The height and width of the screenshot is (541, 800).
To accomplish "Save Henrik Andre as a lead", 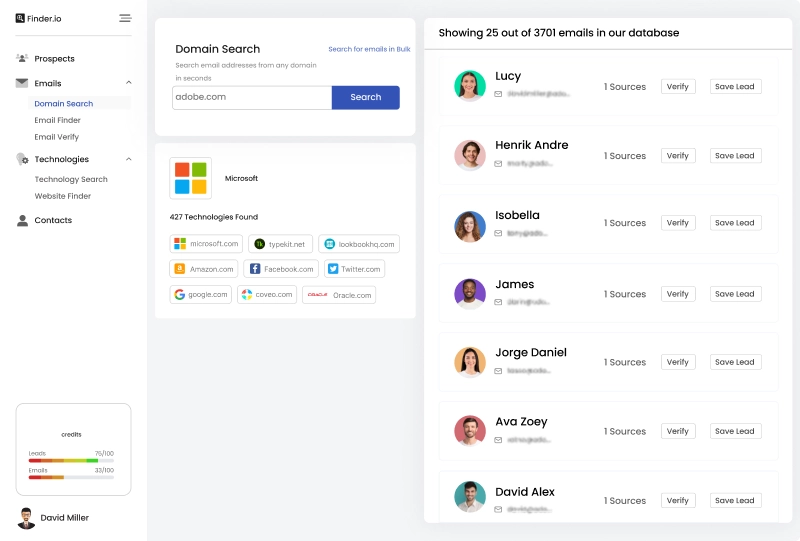I will pyautogui.click(x=735, y=156).
